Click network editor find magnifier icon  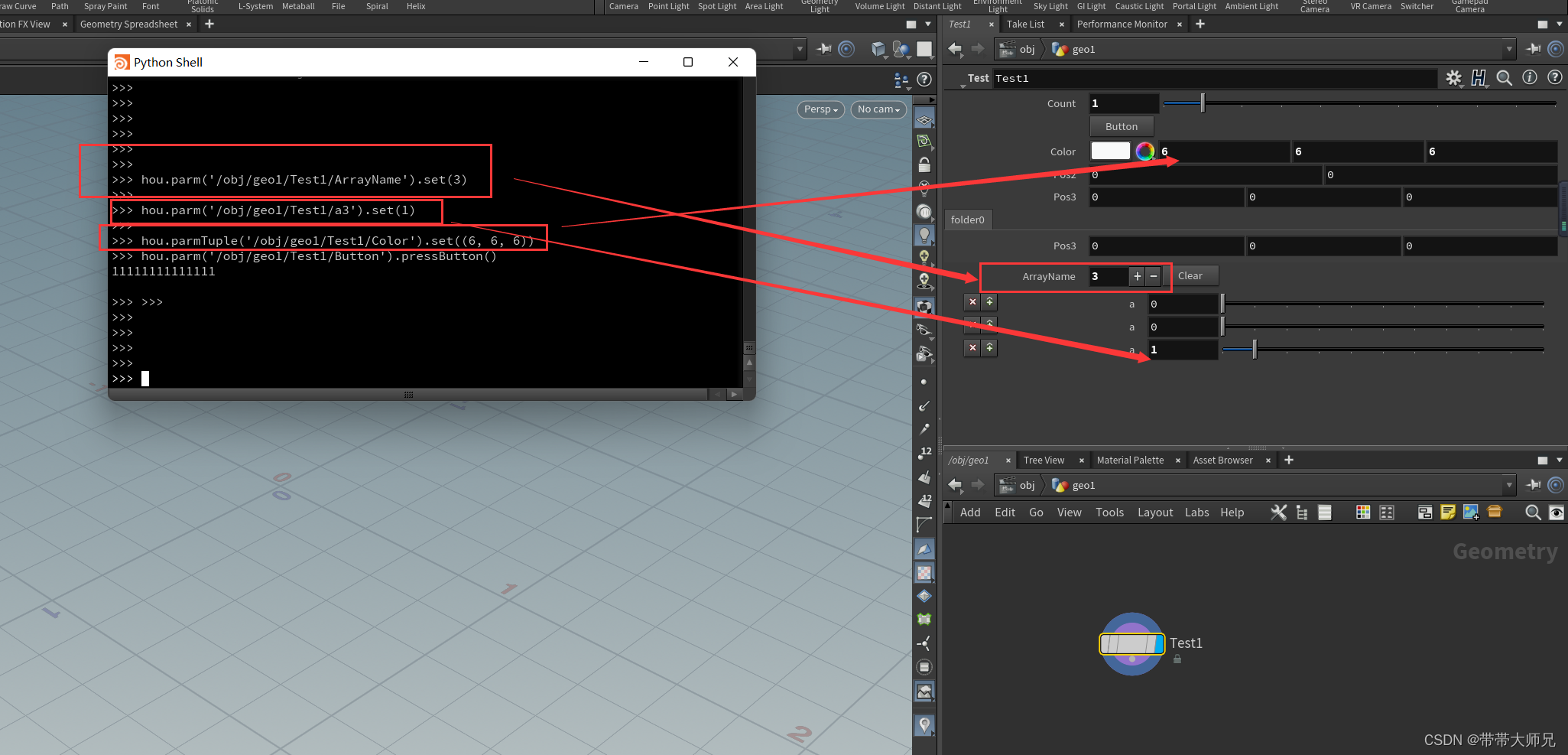point(1533,513)
